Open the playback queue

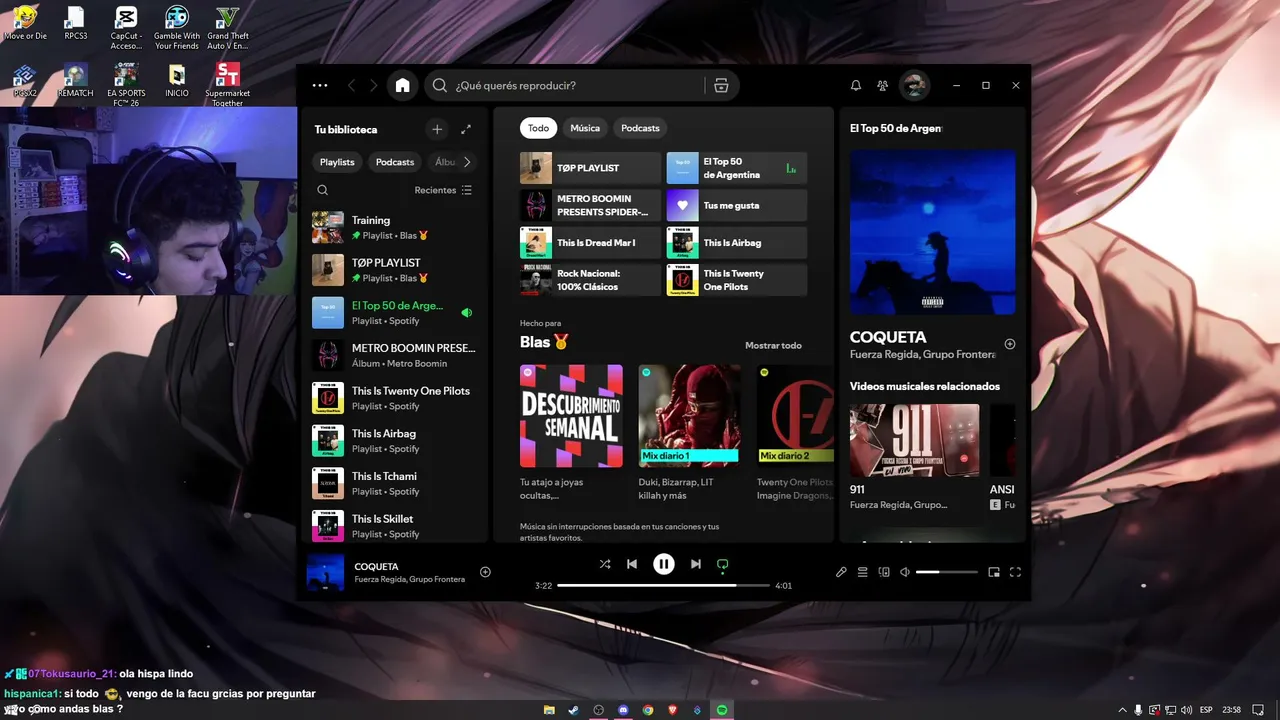tap(862, 572)
